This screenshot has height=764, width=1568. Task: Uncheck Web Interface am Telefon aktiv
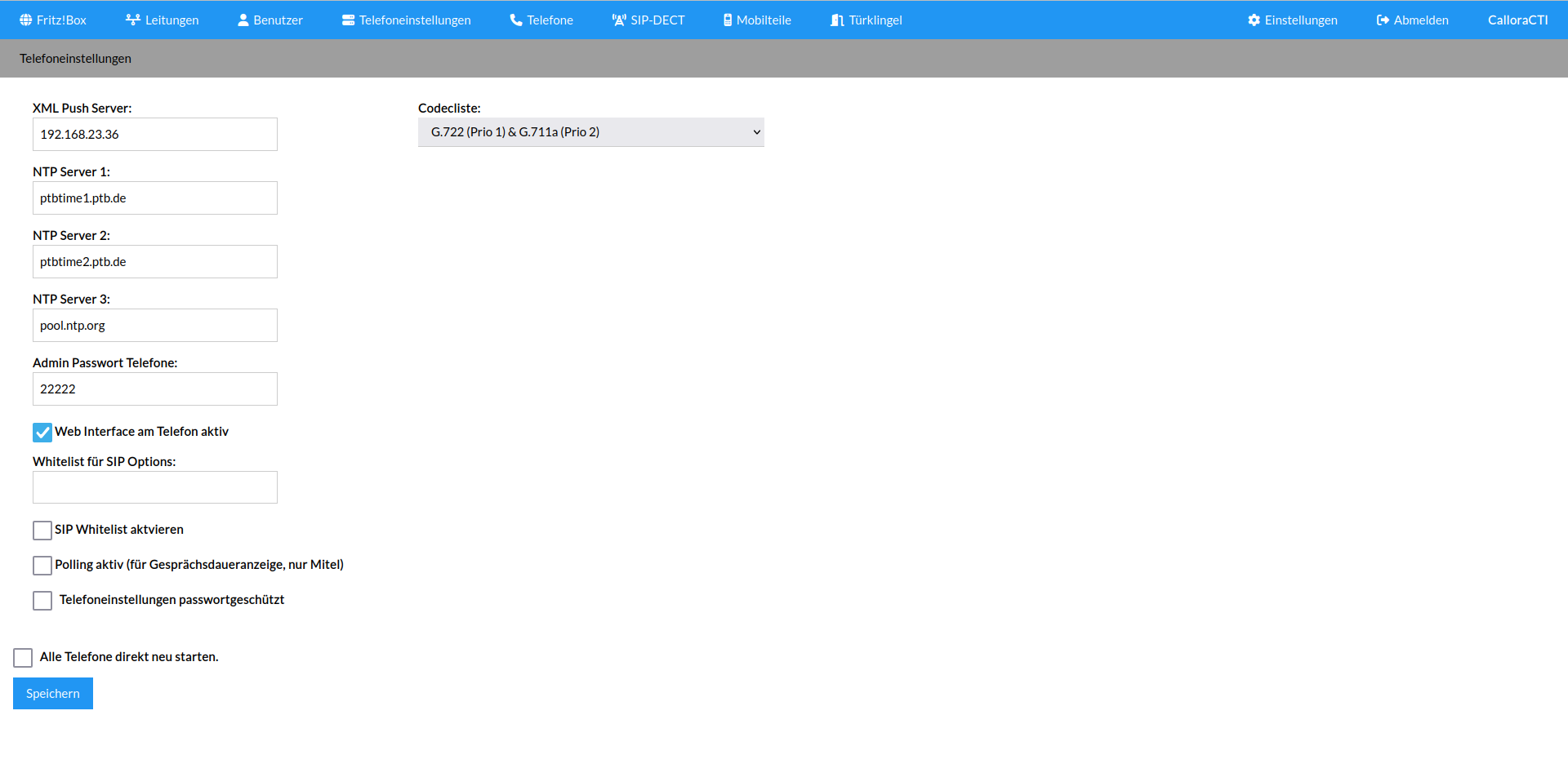click(42, 432)
